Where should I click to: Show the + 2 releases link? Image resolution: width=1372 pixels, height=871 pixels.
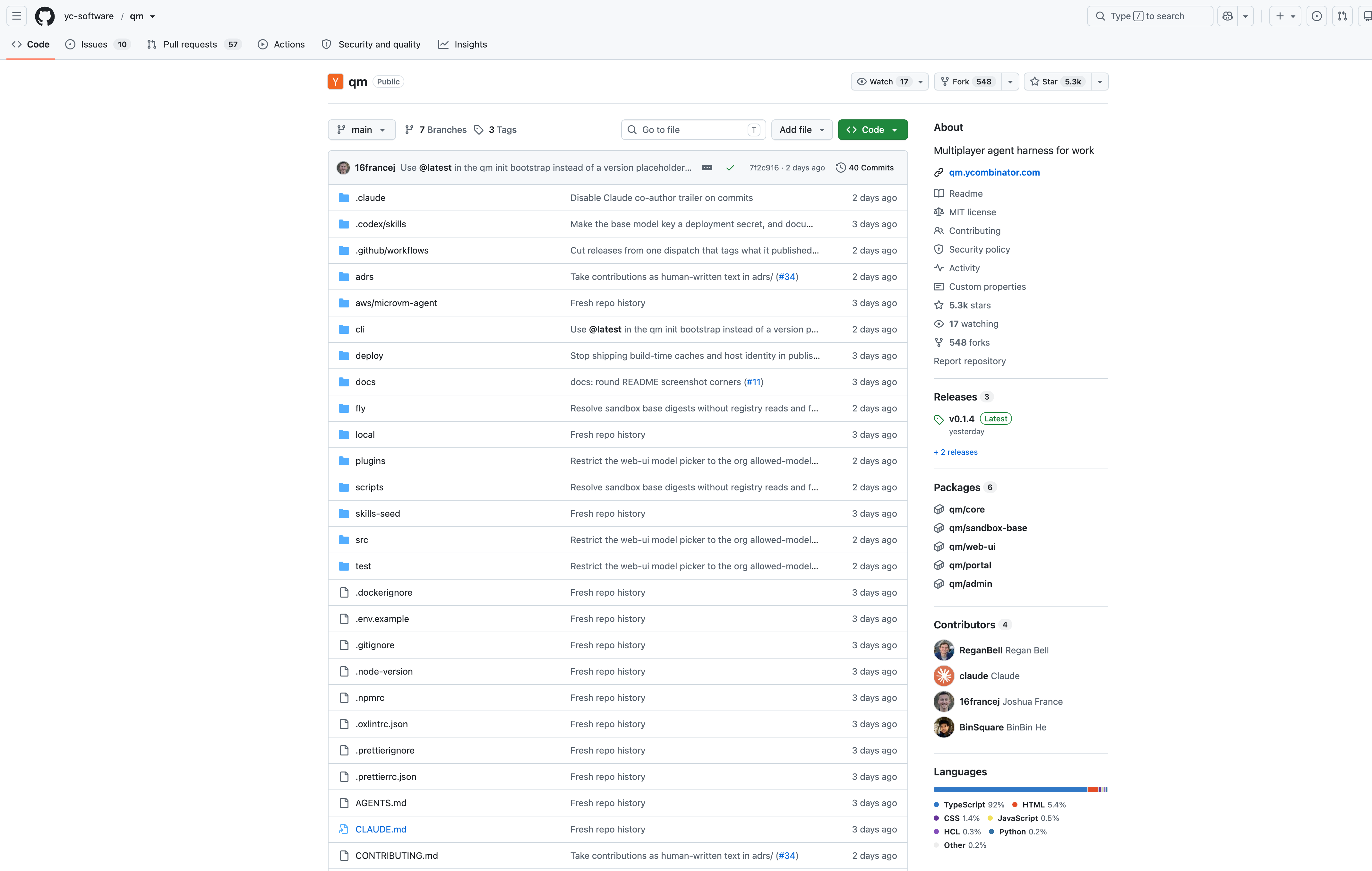click(x=956, y=452)
